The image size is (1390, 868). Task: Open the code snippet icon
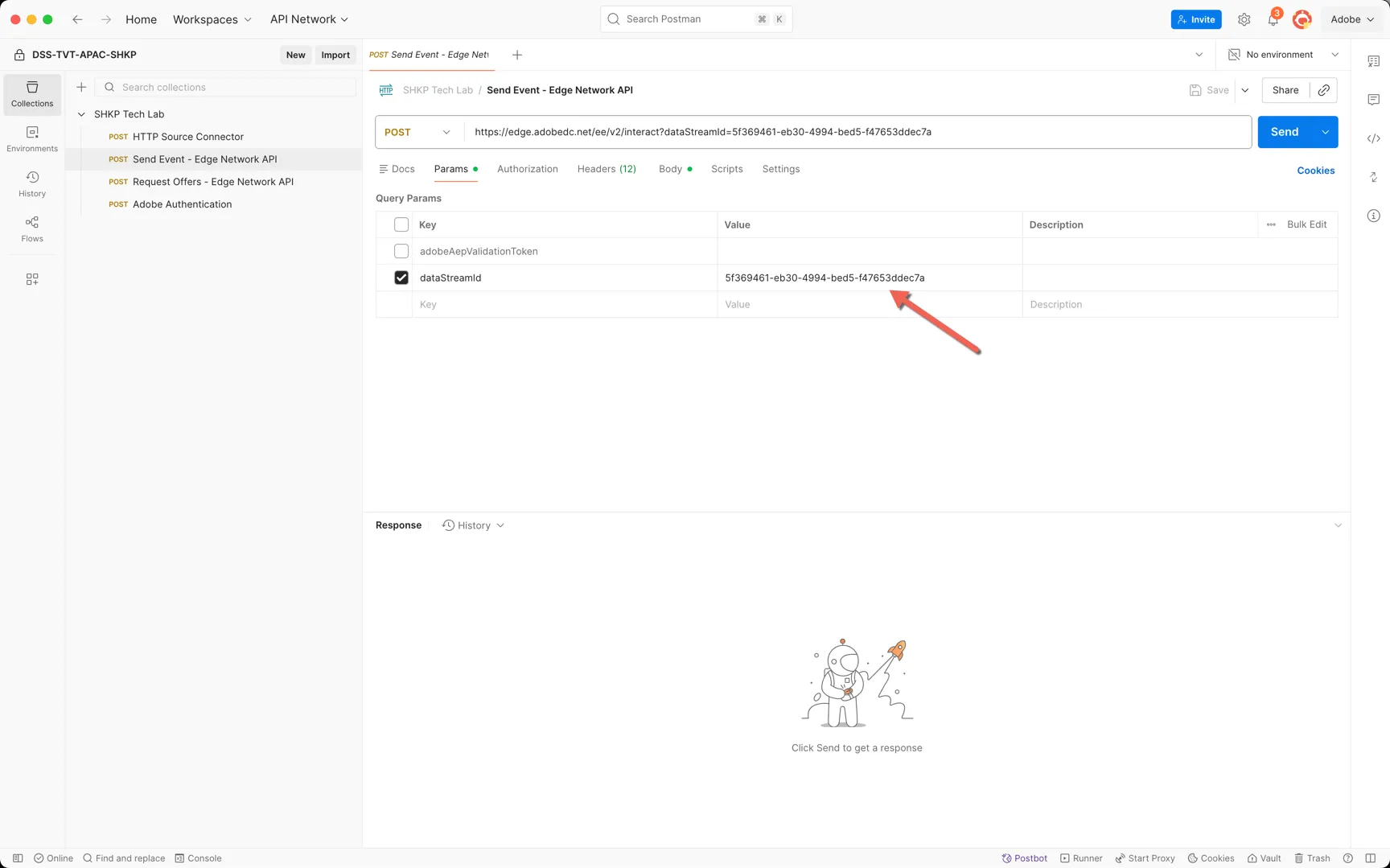tap(1374, 138)
